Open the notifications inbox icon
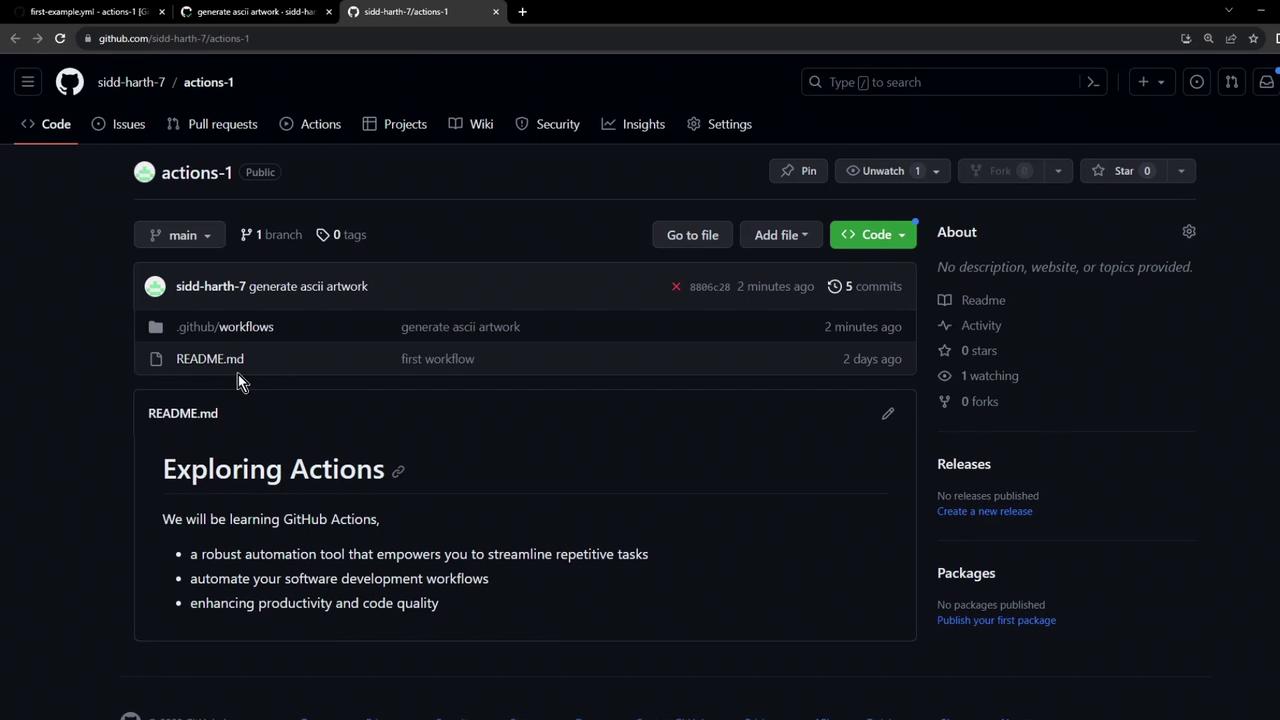This screenshot has height=720, width=1280. tap(1266, 82)
